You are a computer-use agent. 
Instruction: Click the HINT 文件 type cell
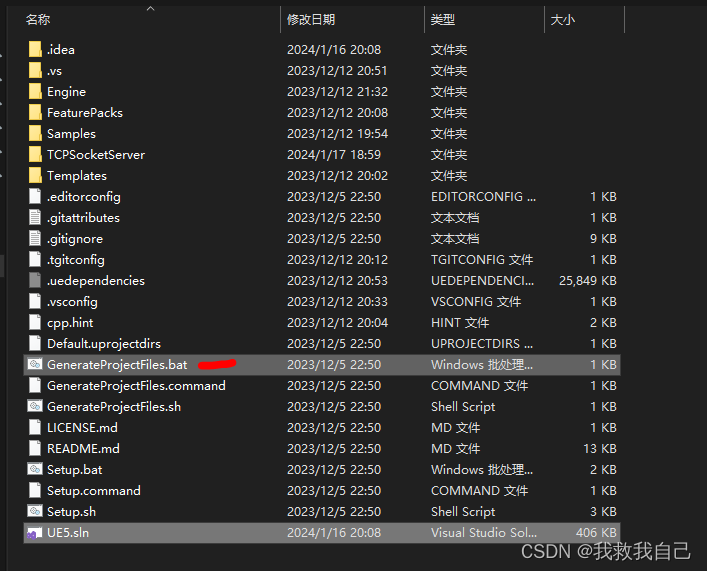(460, 322)
